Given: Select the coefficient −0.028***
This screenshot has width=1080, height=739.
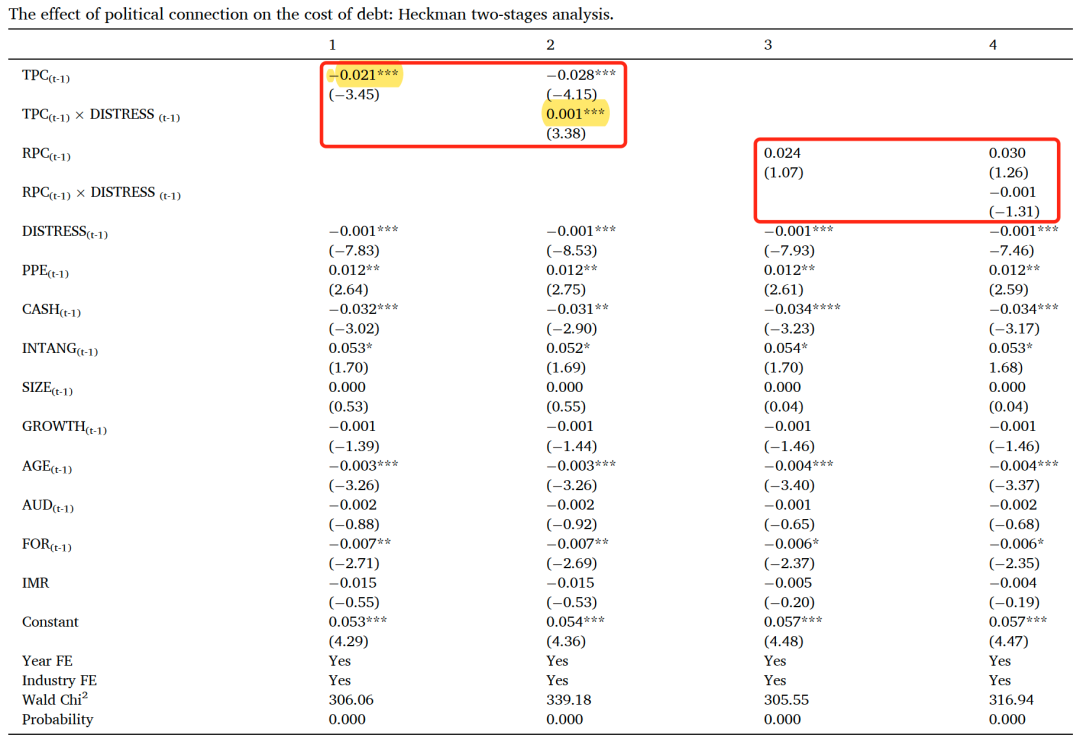Looking at the screenshot, I should click(581, 75).
